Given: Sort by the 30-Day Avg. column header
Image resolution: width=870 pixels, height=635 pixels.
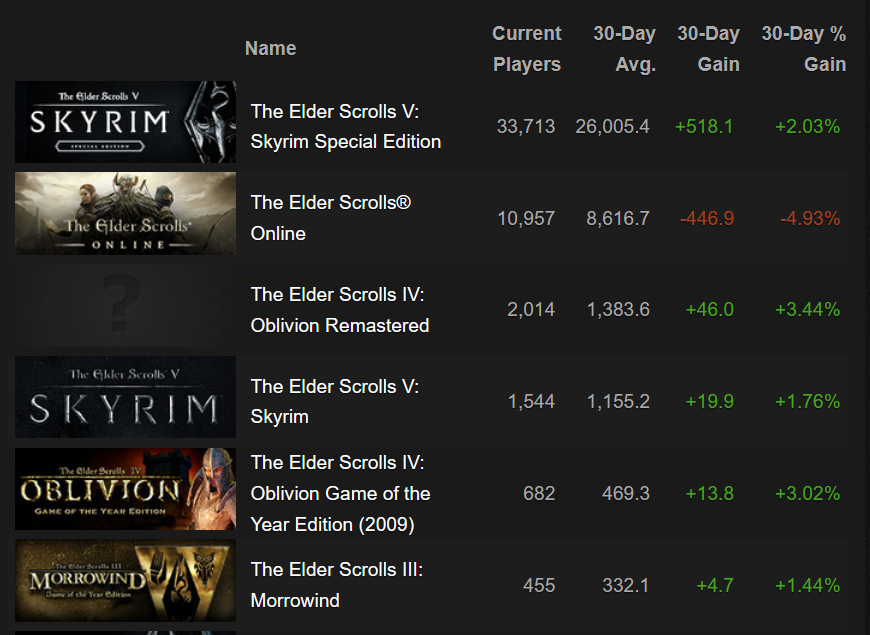Looking at the screenshot, I should [624, 49].
